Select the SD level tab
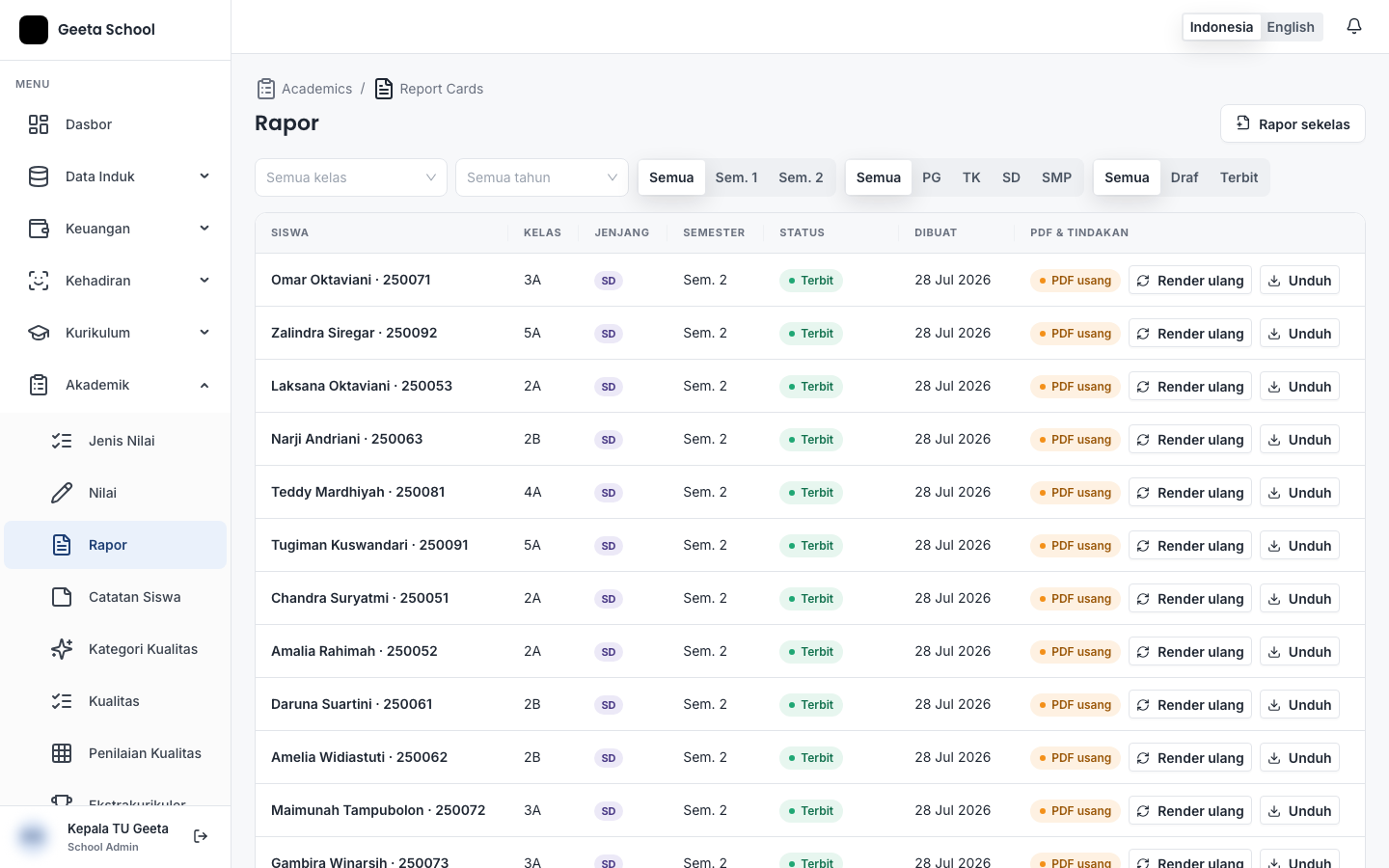This screenshot has width=1389, height=868. pos(1011,177)
